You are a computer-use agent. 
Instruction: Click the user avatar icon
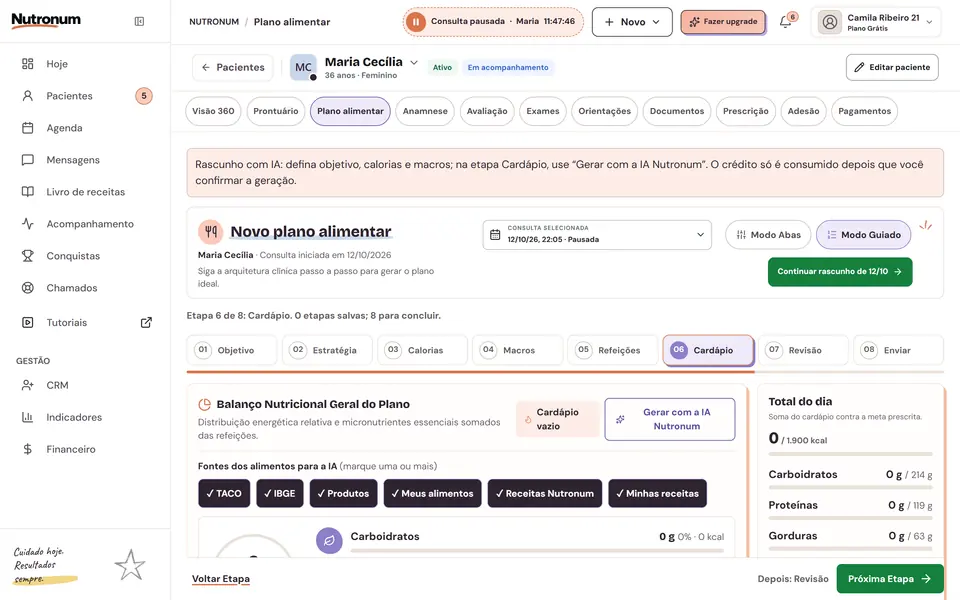click(x=830, y=22)
